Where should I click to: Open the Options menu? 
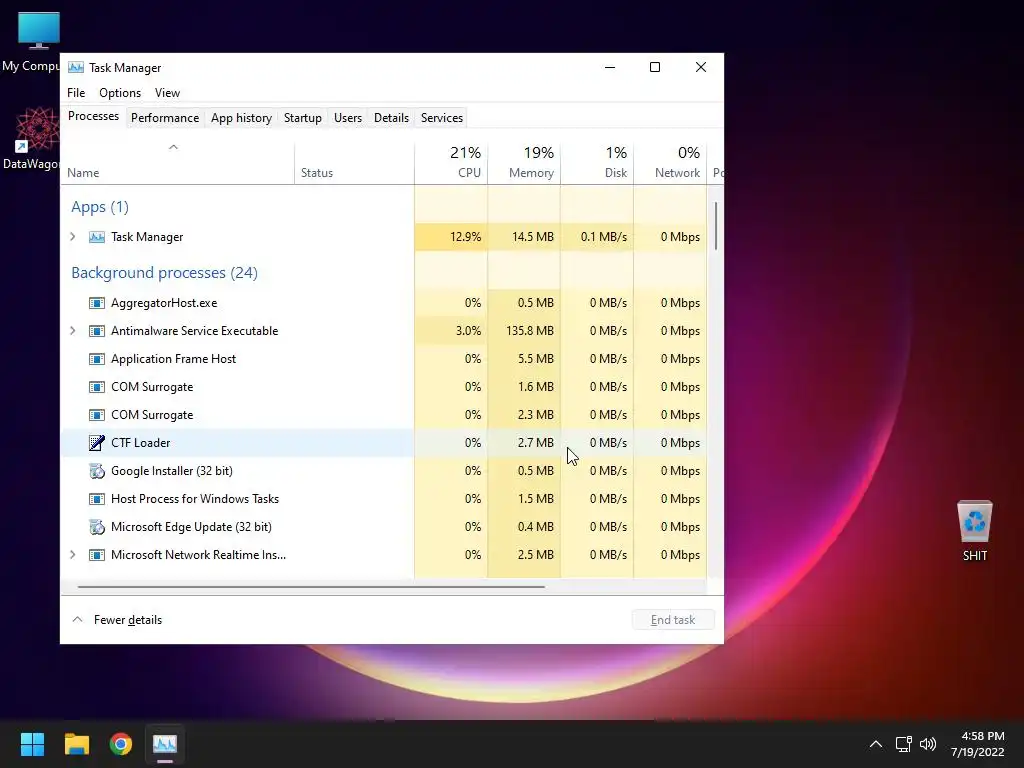pyautogui.click(x=120, y=93)
